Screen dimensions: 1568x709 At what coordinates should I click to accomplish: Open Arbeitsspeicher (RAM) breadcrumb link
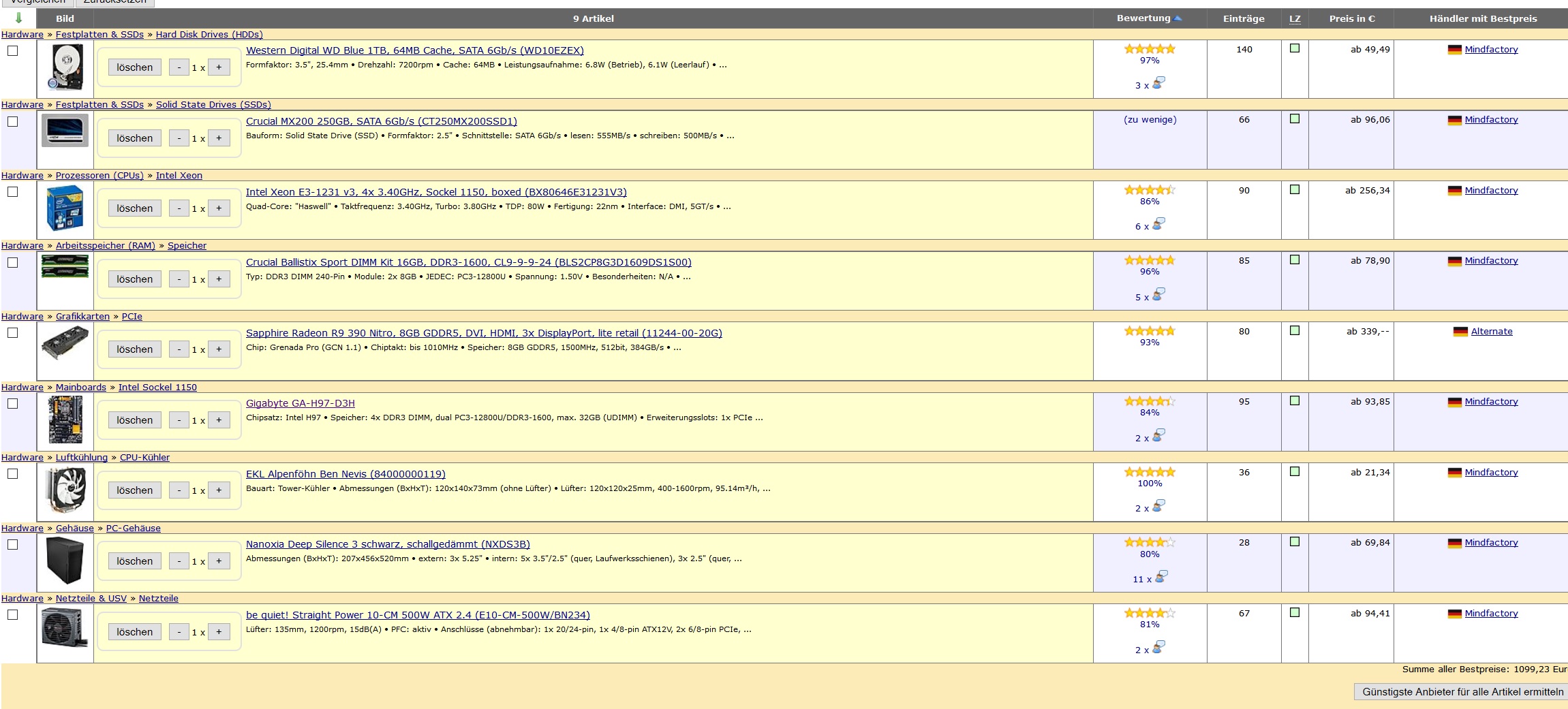(106, 245)
